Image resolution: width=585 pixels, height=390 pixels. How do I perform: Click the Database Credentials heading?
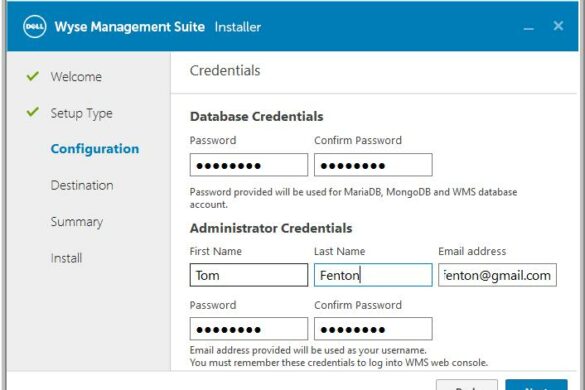point(257,116)
